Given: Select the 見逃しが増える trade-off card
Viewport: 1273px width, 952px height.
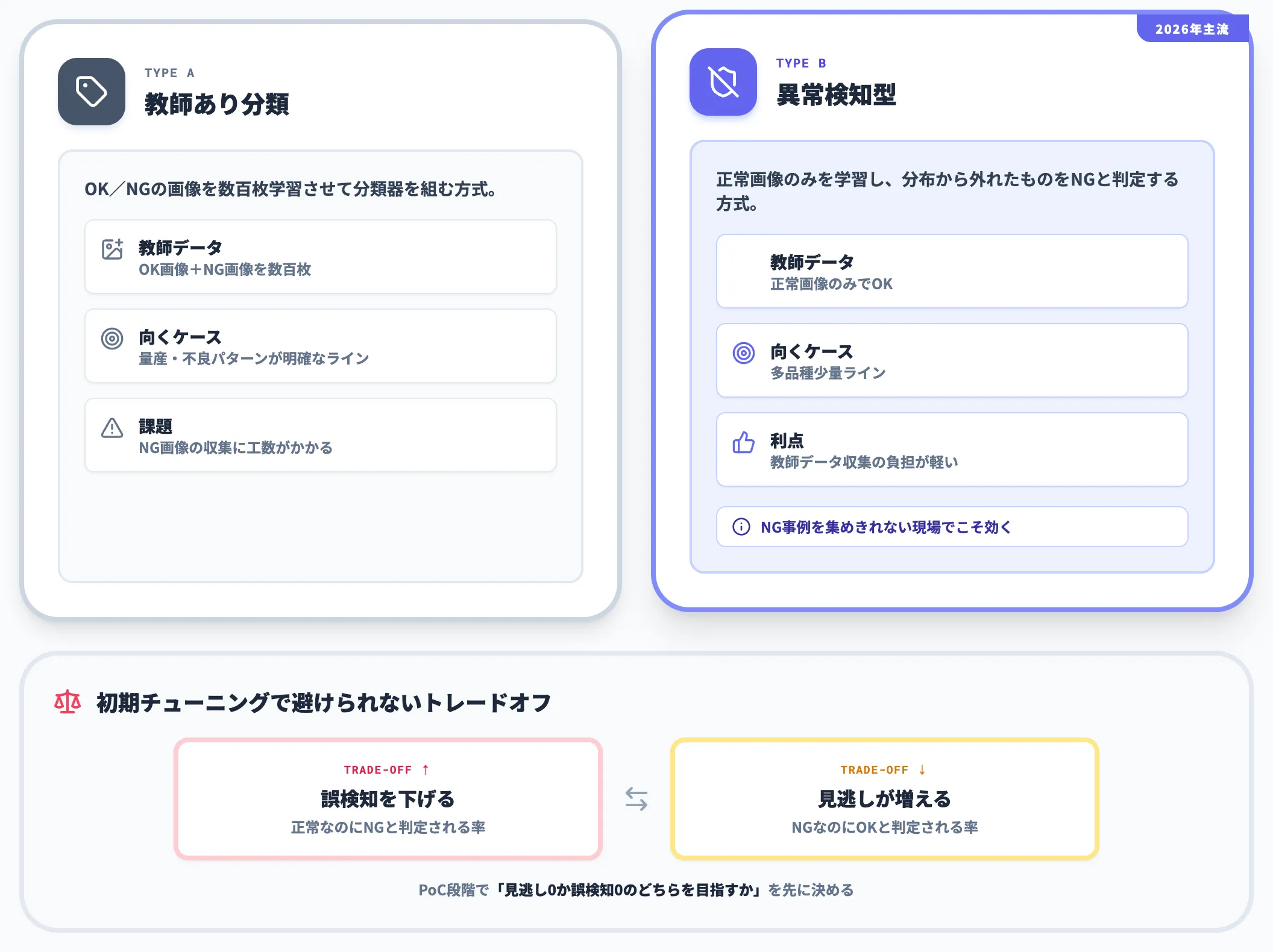Looking at the screenshot, I should (x=885, y=799).
